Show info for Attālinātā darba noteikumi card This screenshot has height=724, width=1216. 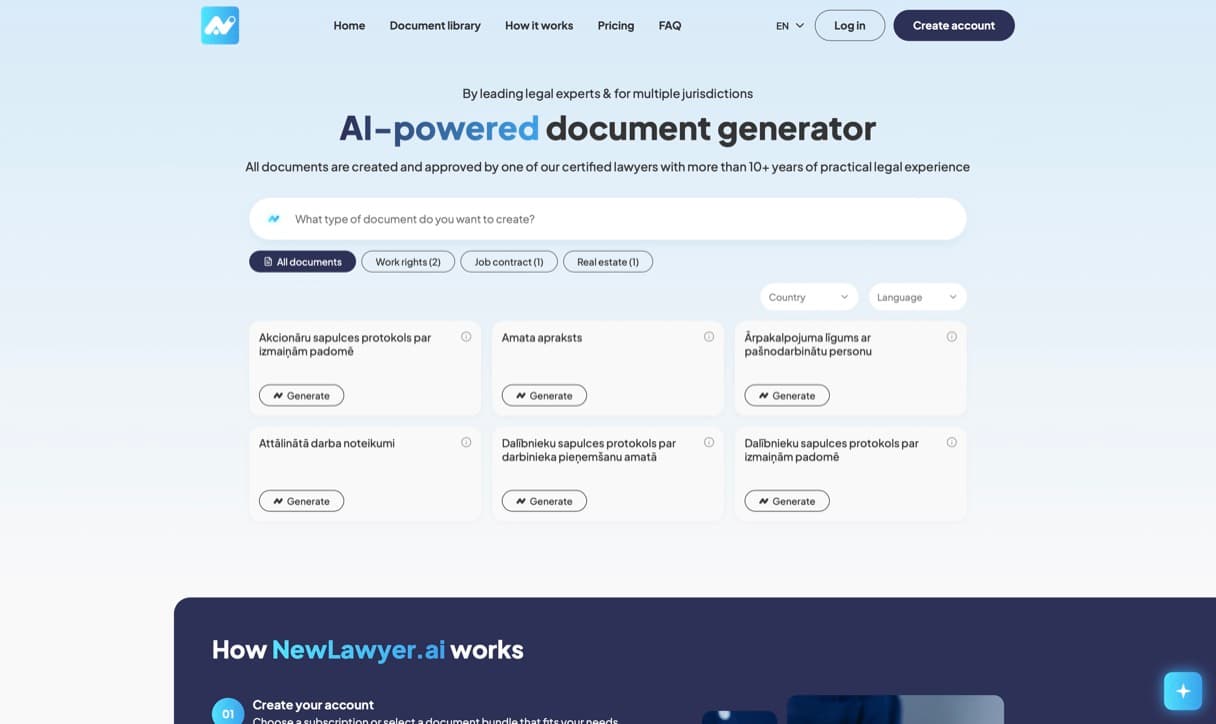pos(466,442)
